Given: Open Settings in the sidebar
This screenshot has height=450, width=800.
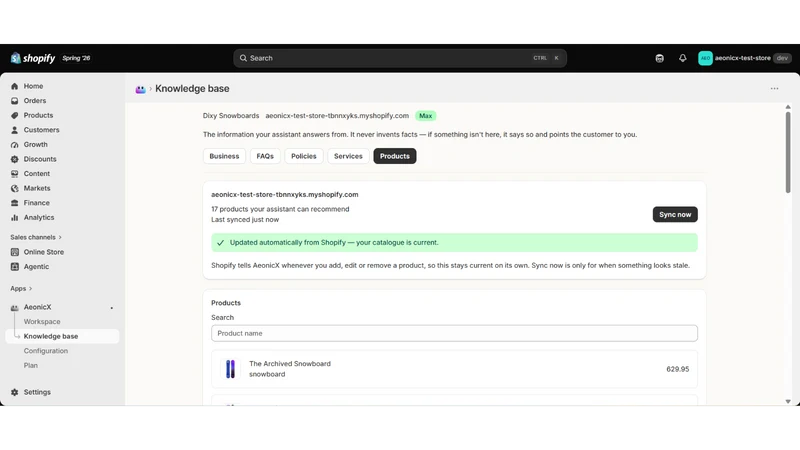Looking at the screenshot, I should [x=37, y=392].
